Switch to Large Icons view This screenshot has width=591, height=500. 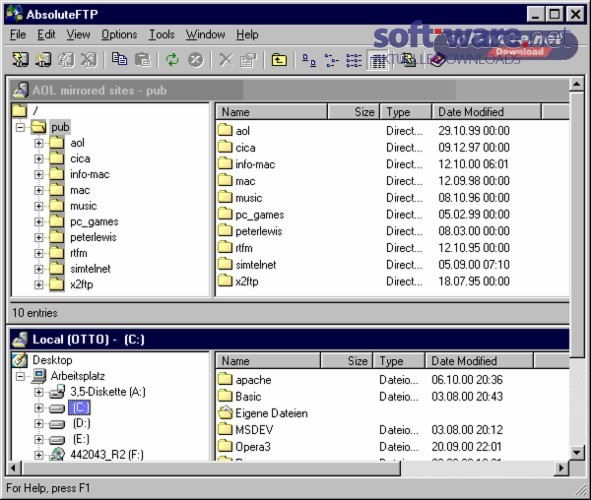click(x=309, y=60)
